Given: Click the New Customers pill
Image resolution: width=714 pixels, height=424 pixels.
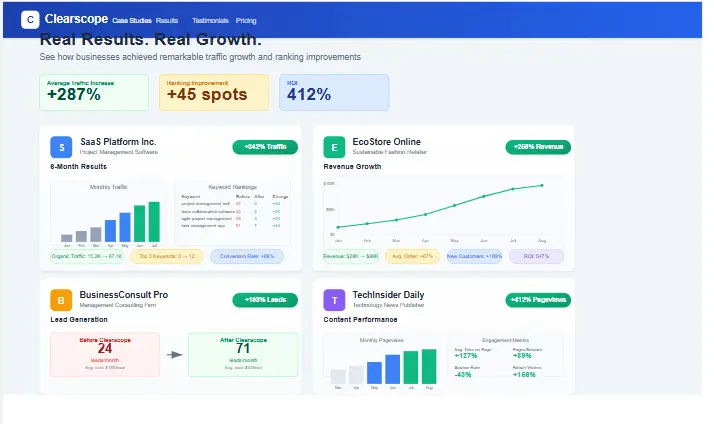Looking at the screenshot, I should click(474, 256).
